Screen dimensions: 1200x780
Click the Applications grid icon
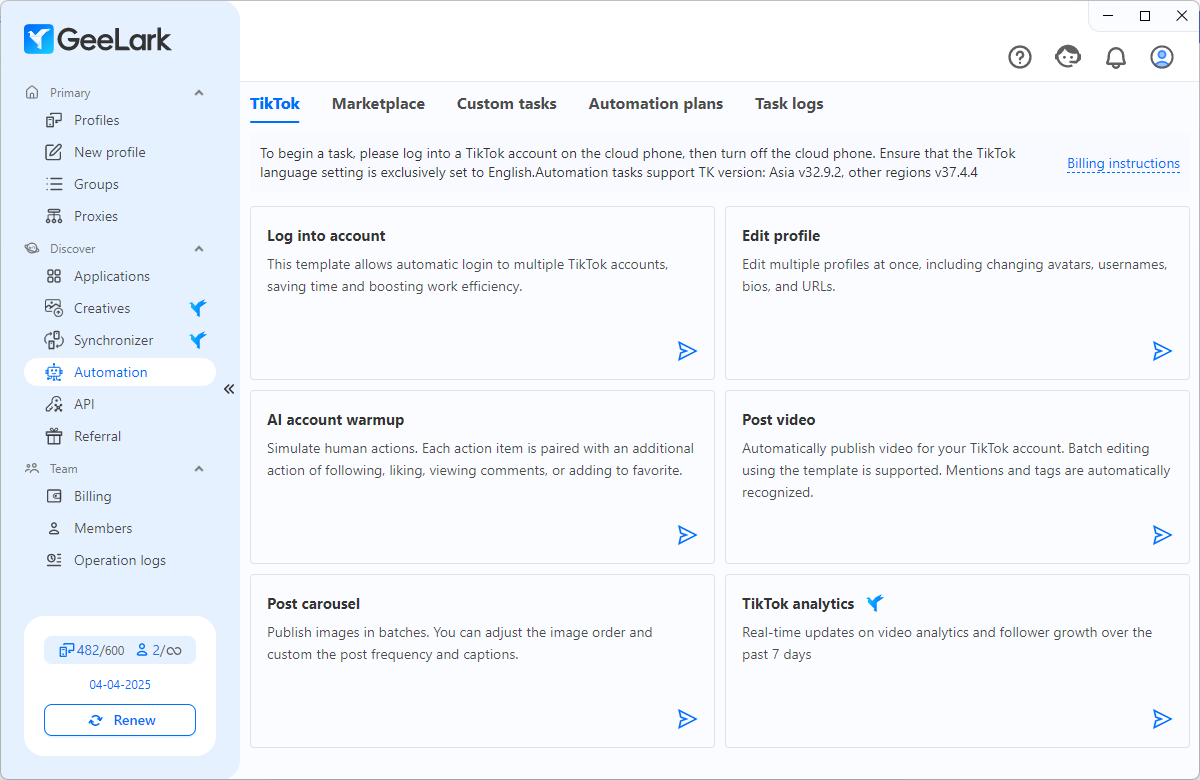[54, 276]
